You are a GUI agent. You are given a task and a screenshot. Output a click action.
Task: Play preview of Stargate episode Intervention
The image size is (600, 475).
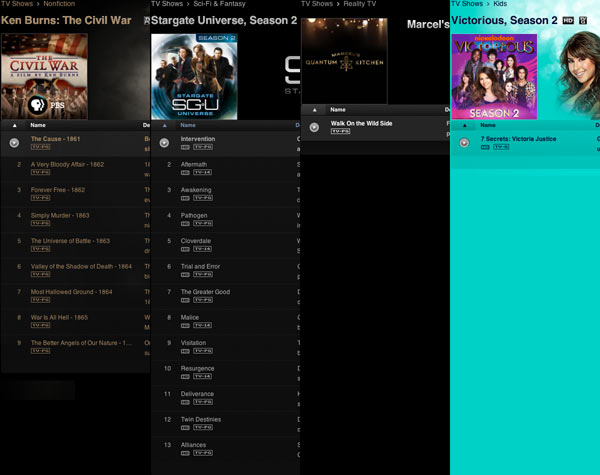pyautogui.click(x=164, y=143)
